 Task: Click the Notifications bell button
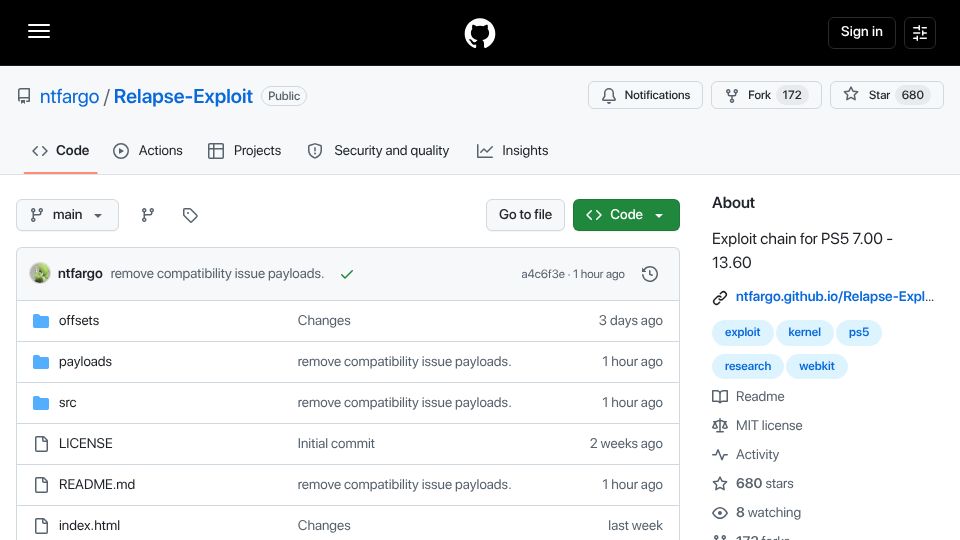coord(645,95)
